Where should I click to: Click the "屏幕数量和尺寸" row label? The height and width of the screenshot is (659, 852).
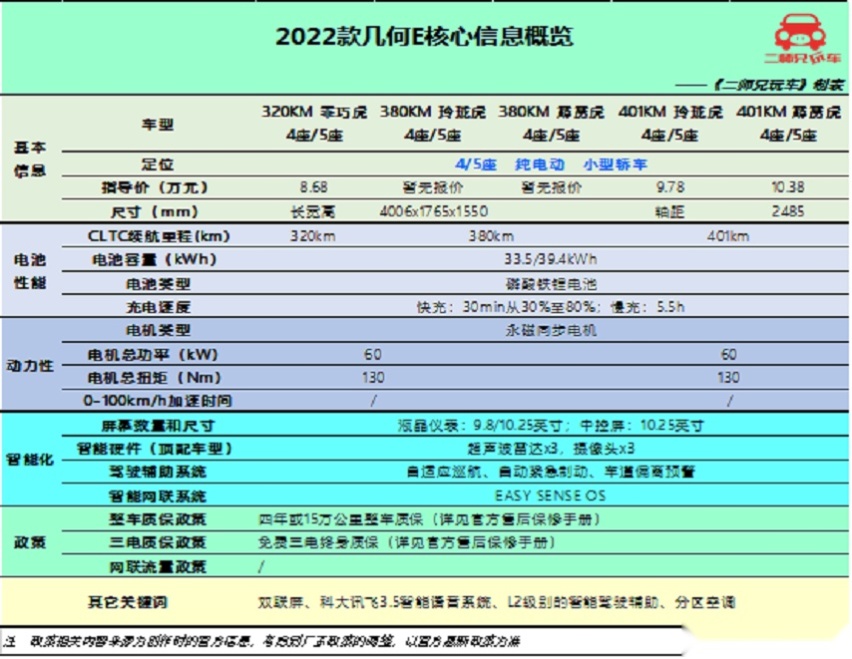pyautogui.click(x=158, y=425)
